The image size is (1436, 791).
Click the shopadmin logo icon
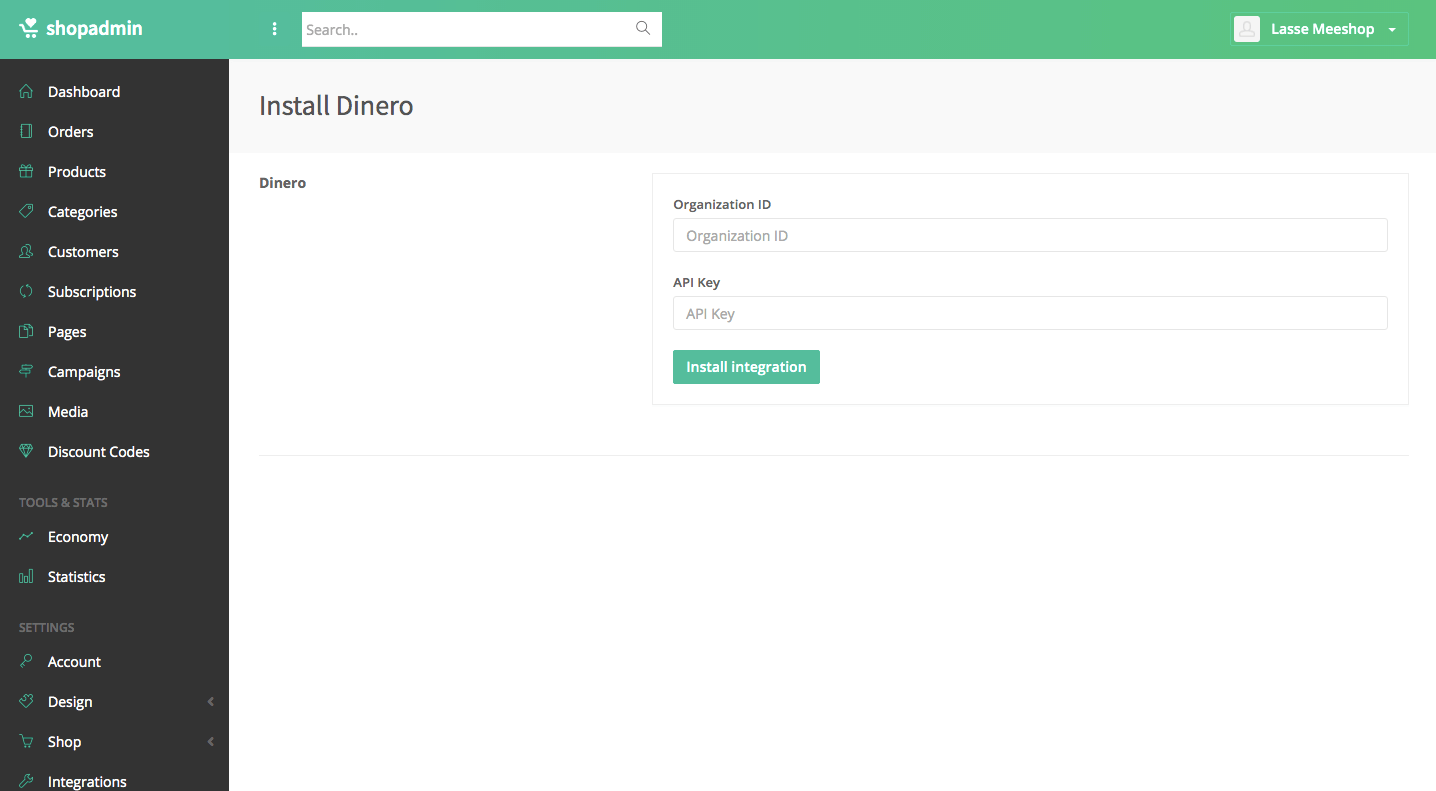pyautogui.click(x=29, y=28)
